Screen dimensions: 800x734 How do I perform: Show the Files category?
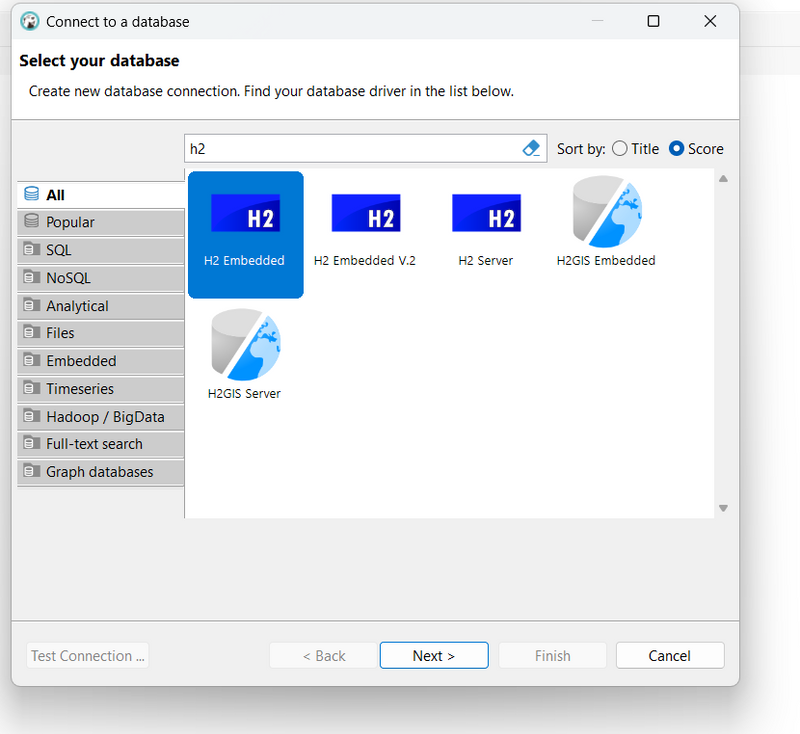click(101, 333)
